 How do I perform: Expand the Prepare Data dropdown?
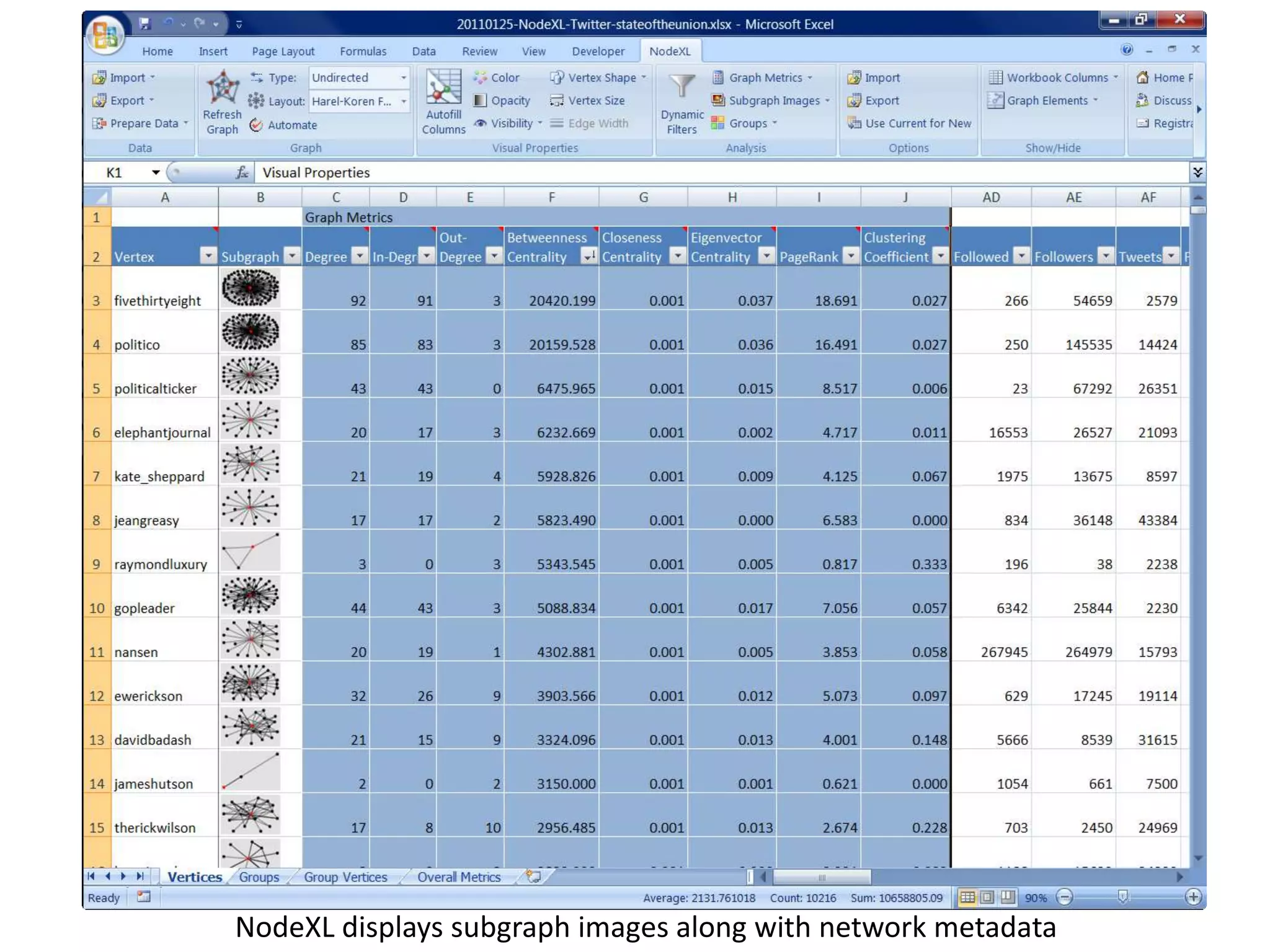pos(185,123)
